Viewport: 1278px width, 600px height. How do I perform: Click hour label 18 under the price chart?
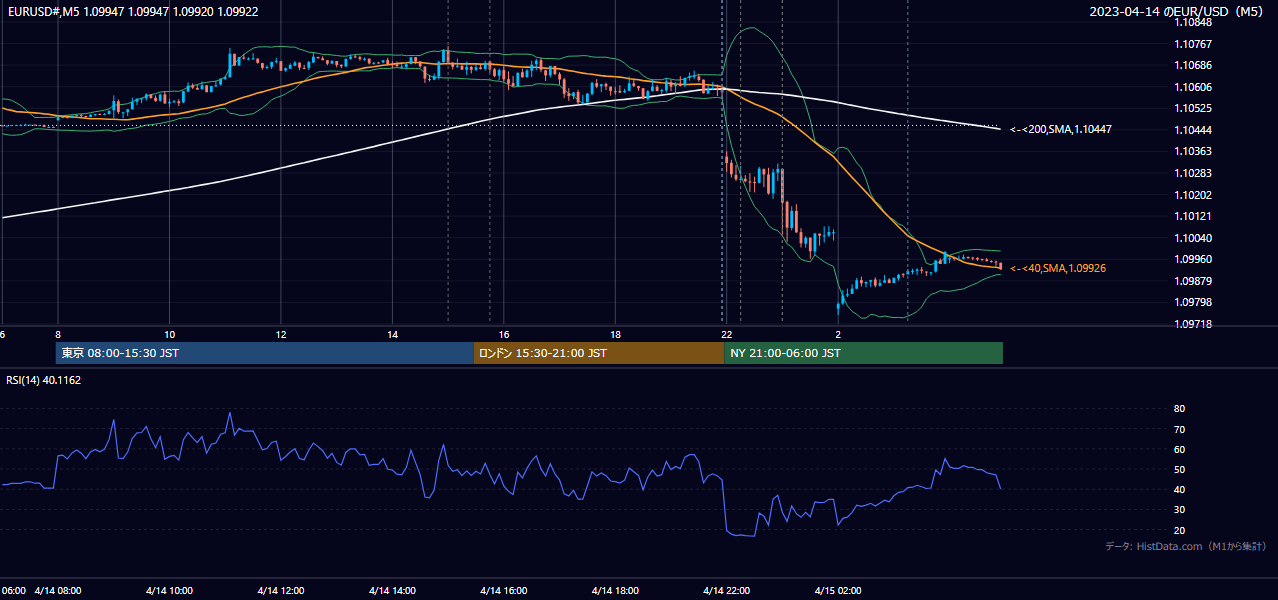(x=616, y=334)
